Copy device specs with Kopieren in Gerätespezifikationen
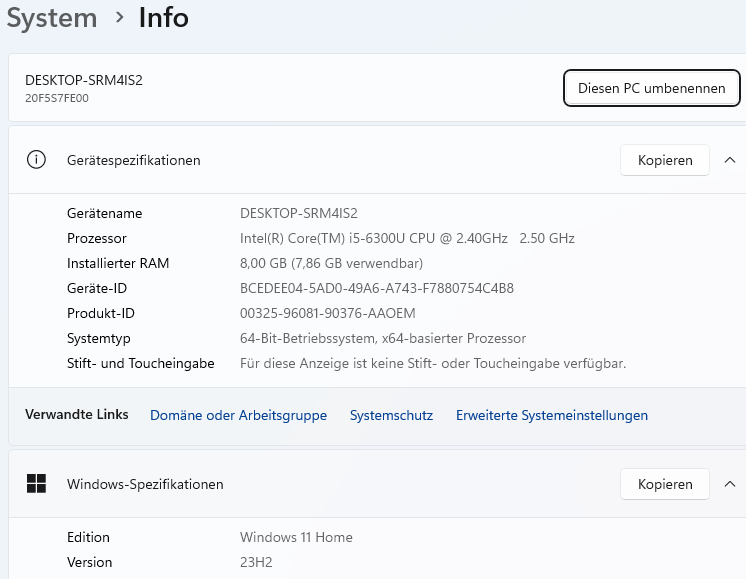 click(665, 160)
